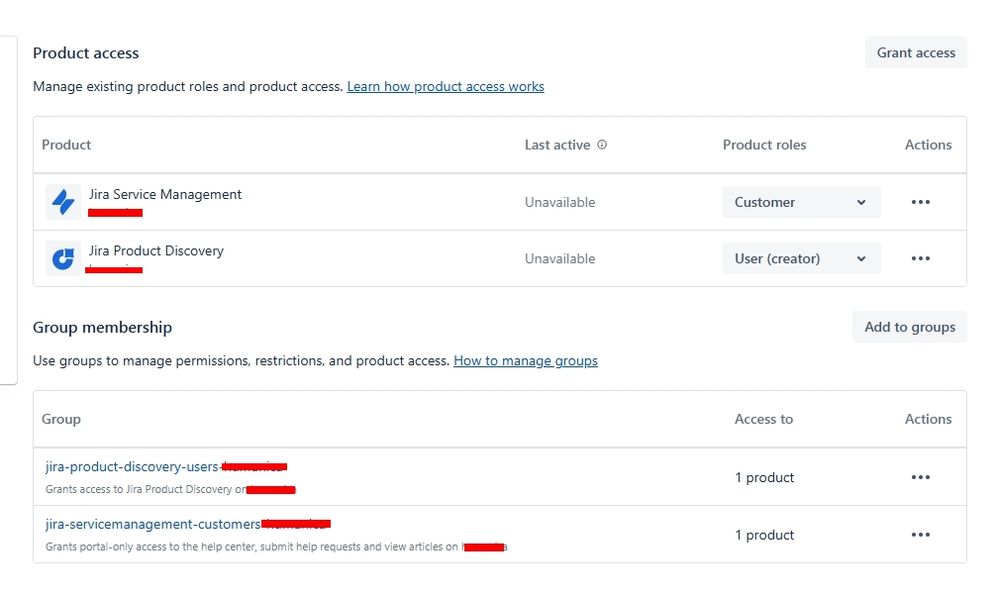Click 1 product in jira-servicemanagement-customers row
The width and height of the screenshot is (999, 593).
coord(765,534)
